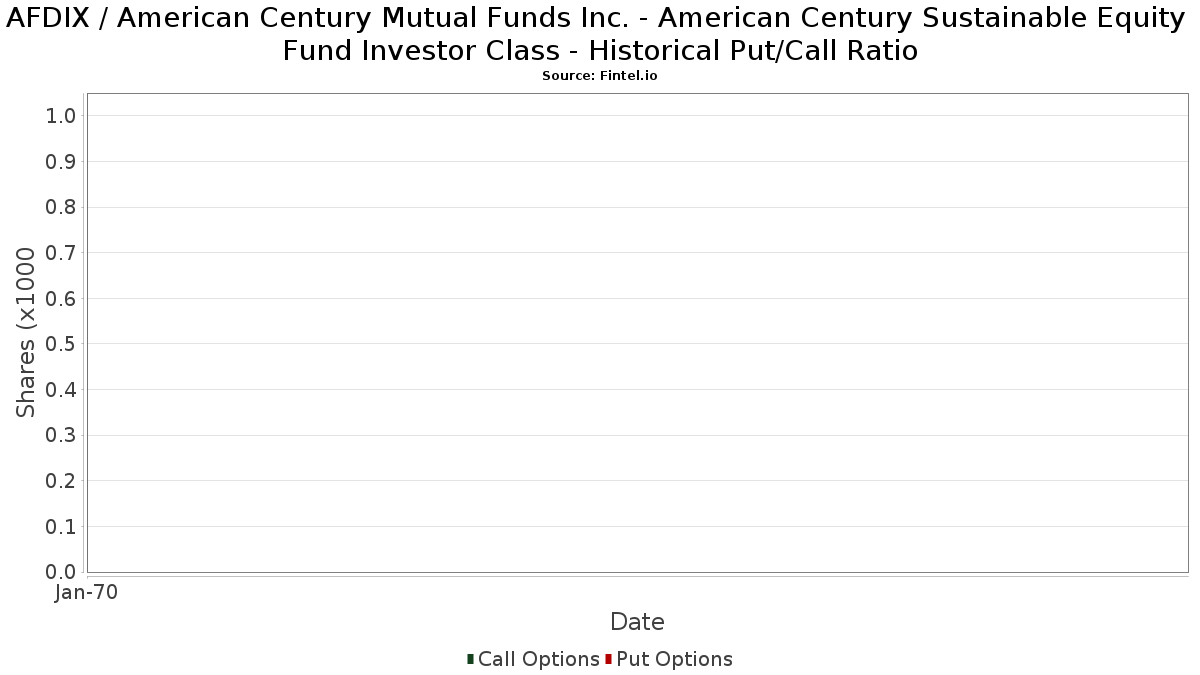This screenshot has height=675, width=1200.
Task: Click the 0.8 y-axis tick label
Action: click(61, 207)
